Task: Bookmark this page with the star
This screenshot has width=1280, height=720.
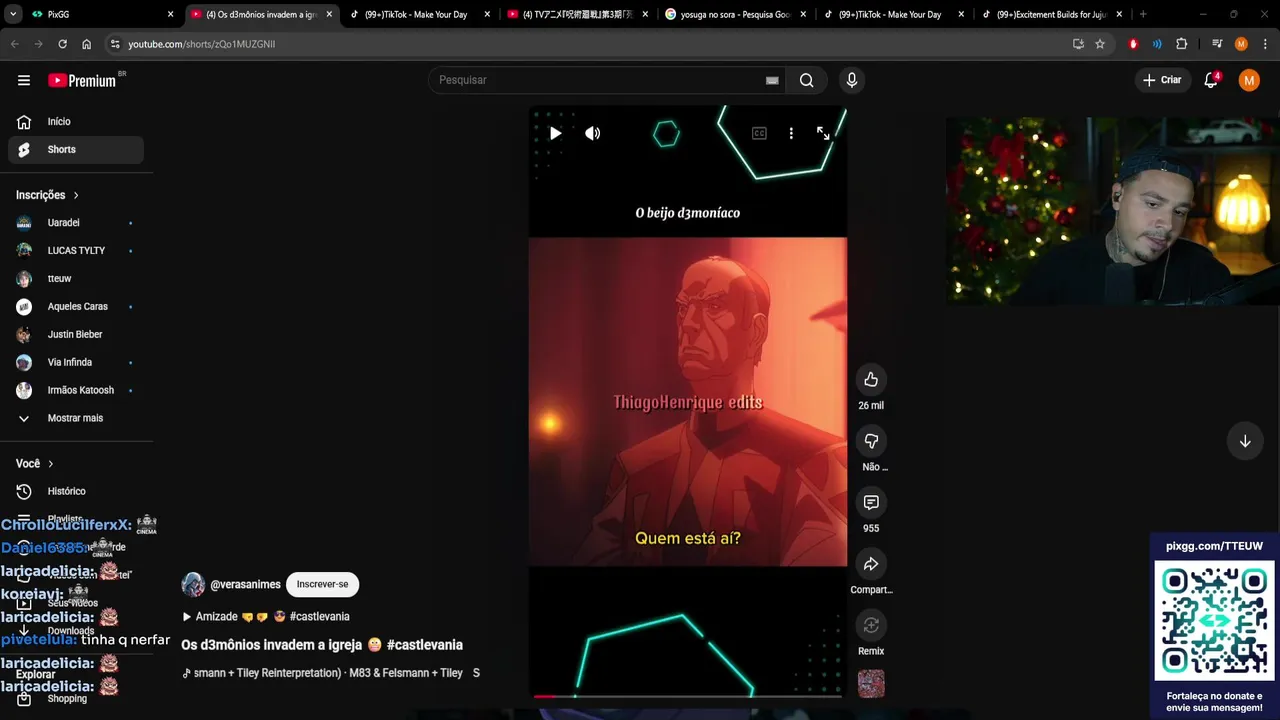Action: click(x=1100, y=44)
